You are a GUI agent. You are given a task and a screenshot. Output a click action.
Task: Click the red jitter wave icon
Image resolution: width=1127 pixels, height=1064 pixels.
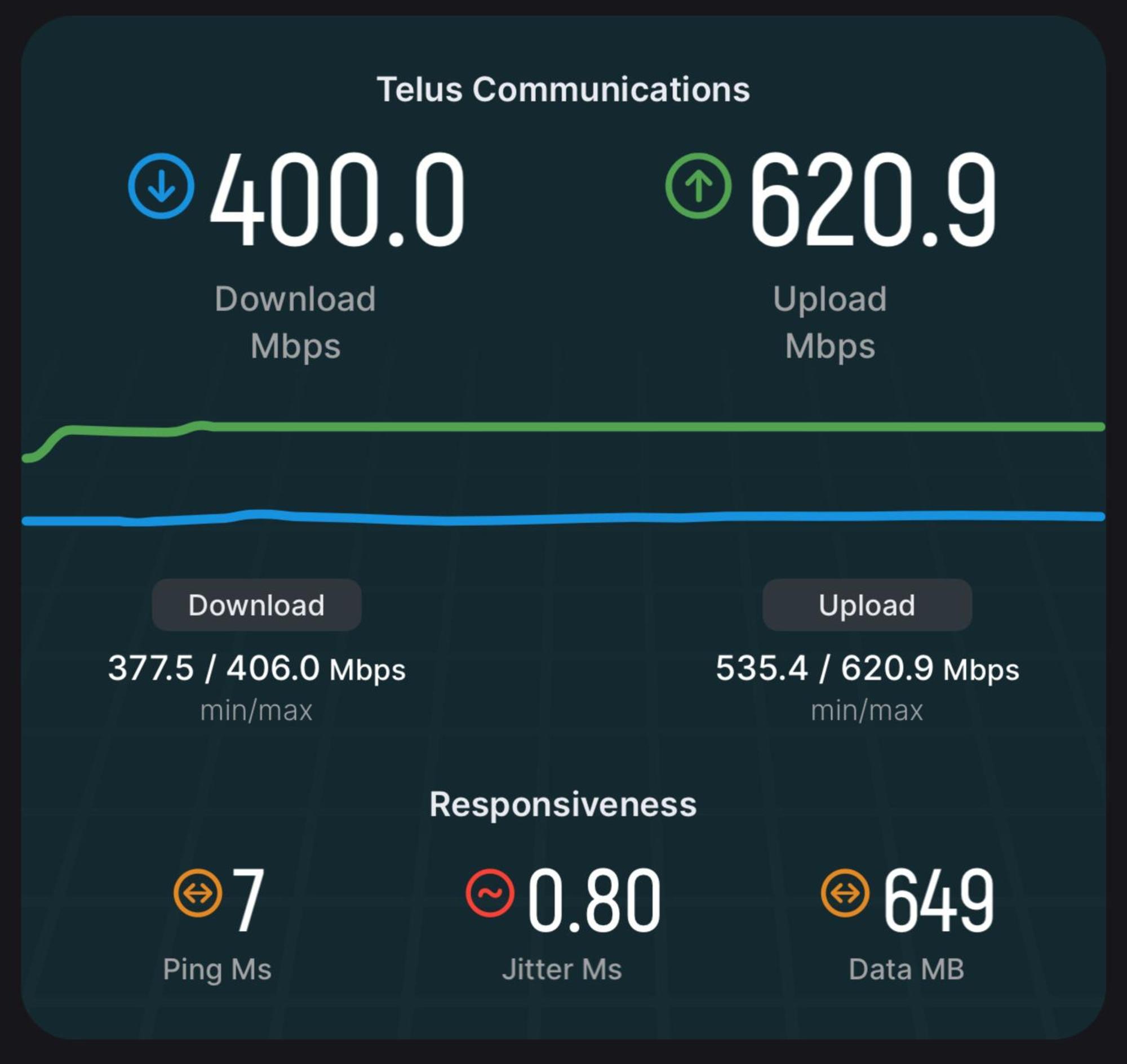point(490,893)
